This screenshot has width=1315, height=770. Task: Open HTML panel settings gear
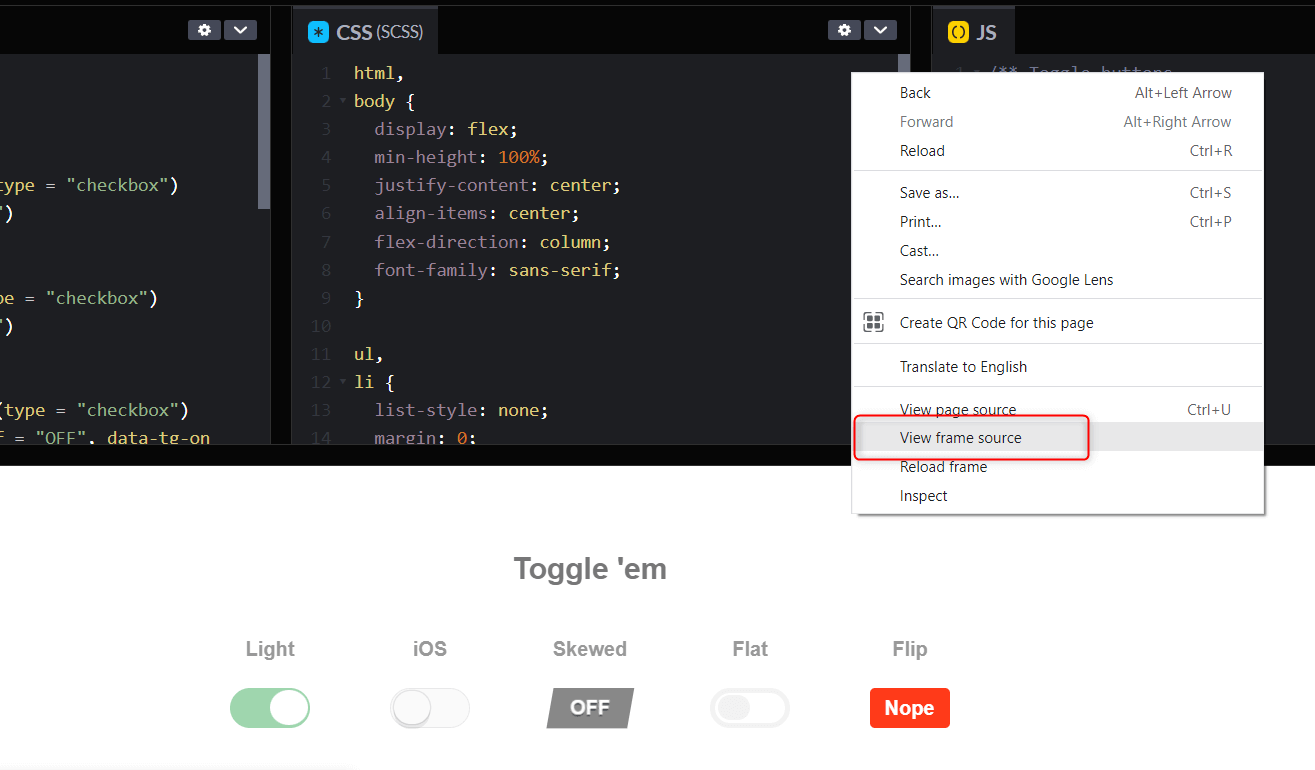click(x=204, y=30)
